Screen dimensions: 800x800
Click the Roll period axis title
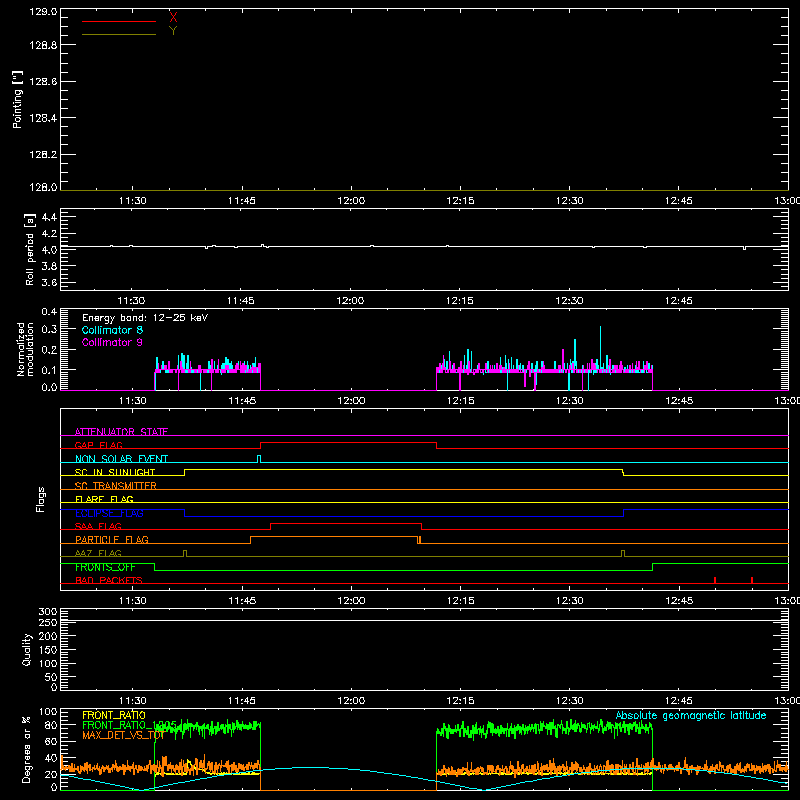(x=30, y=249)
